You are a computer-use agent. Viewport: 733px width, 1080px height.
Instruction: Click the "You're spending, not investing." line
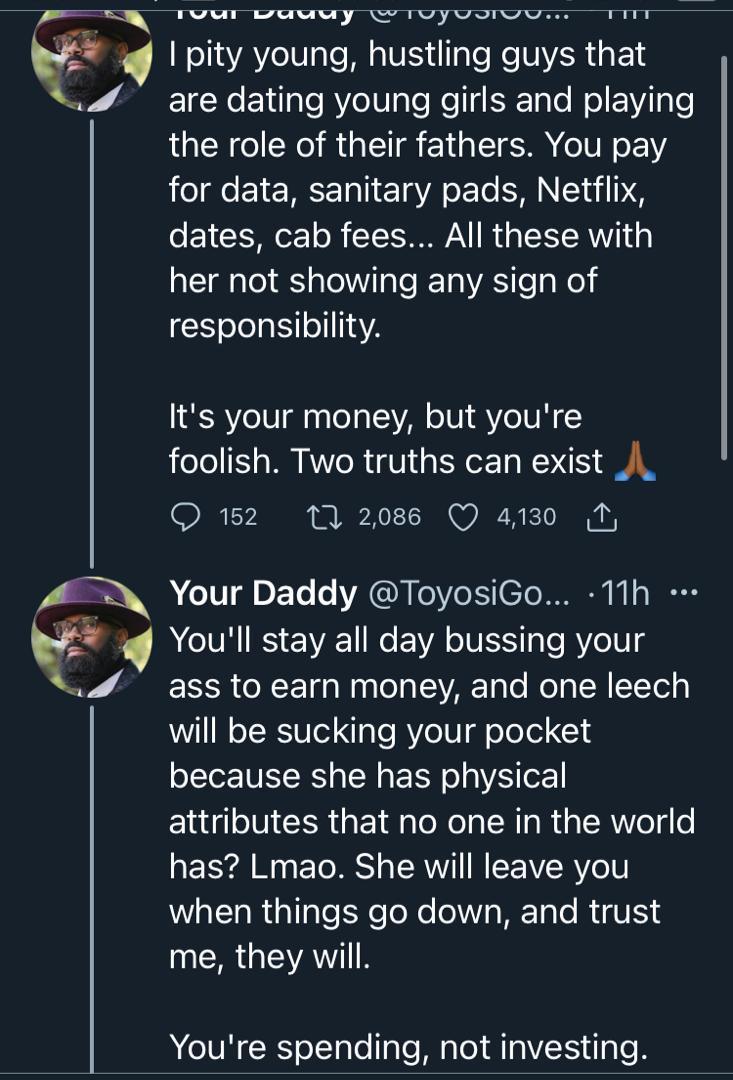407,1046
